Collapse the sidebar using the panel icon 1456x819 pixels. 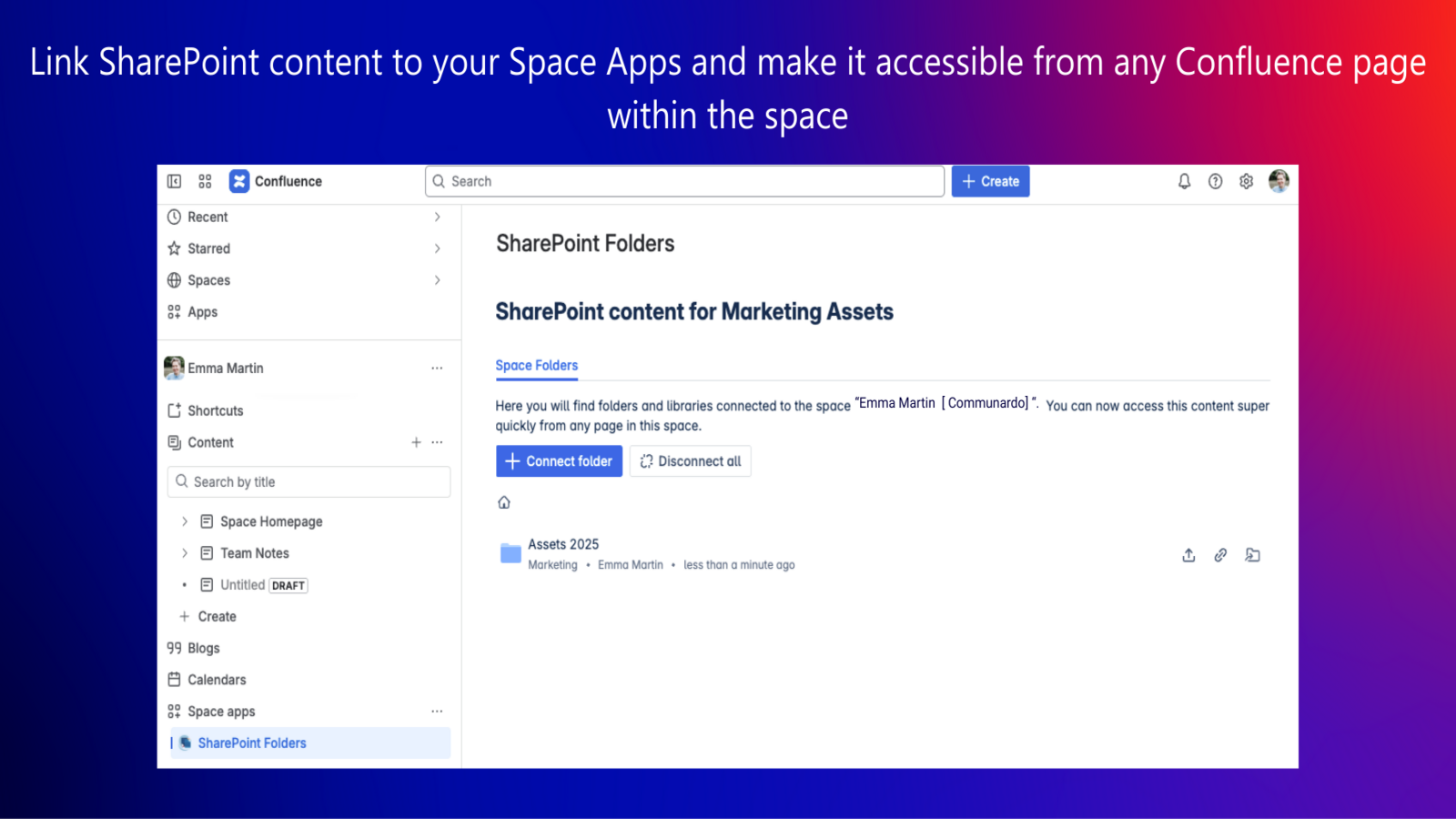click(x=174, y=181)
